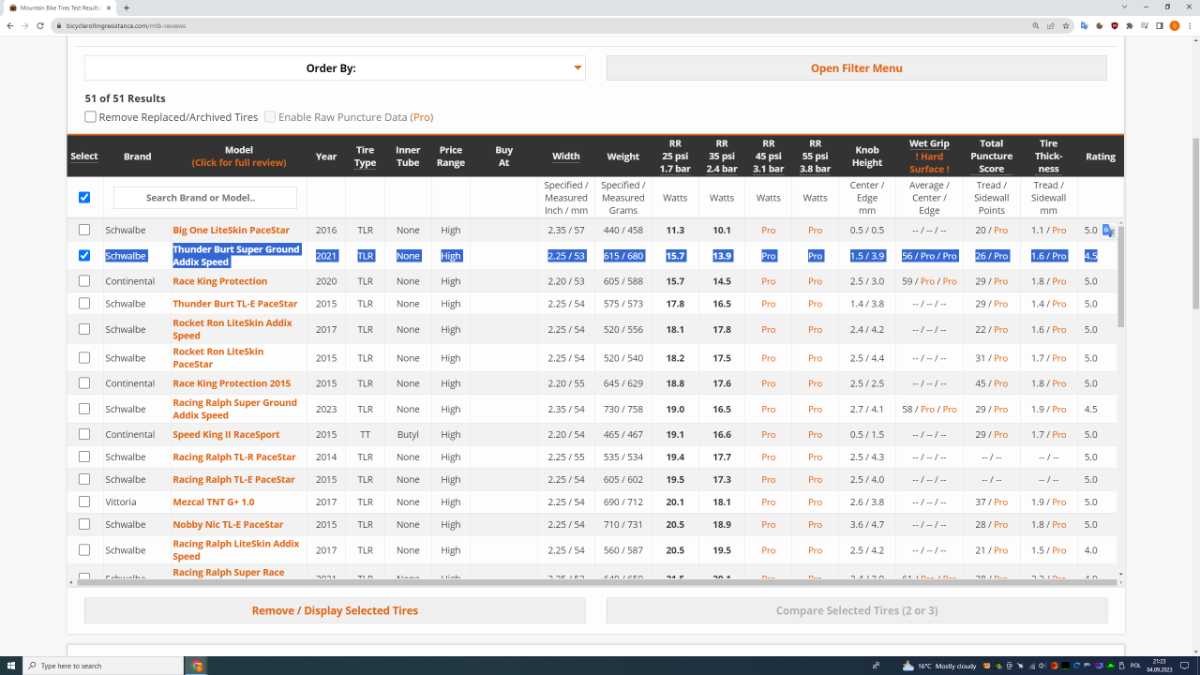Viewport: 1200px width, 675px height.
Task: Select the Mezcal TNT G+ 1.0 checkbox
Action: (84, 502)
